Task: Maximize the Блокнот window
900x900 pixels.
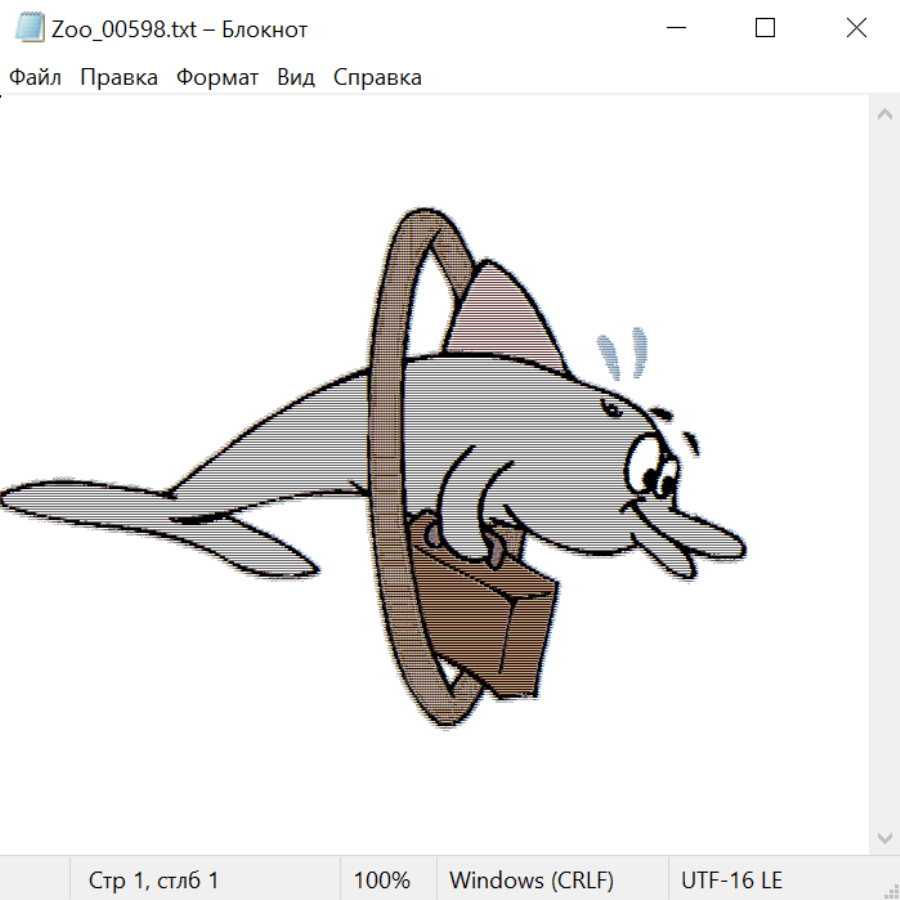Action: tap(765, 28)
